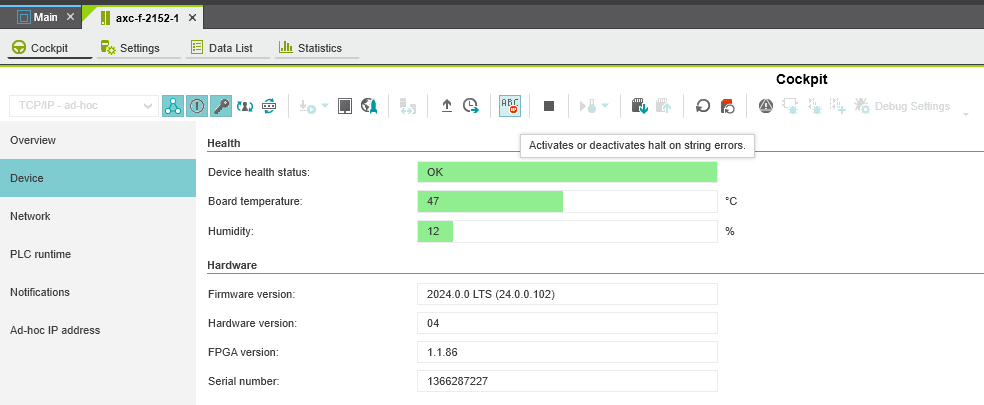Click the clock with arrow icon
Screen dimensions: 984x405
(471, 106)
